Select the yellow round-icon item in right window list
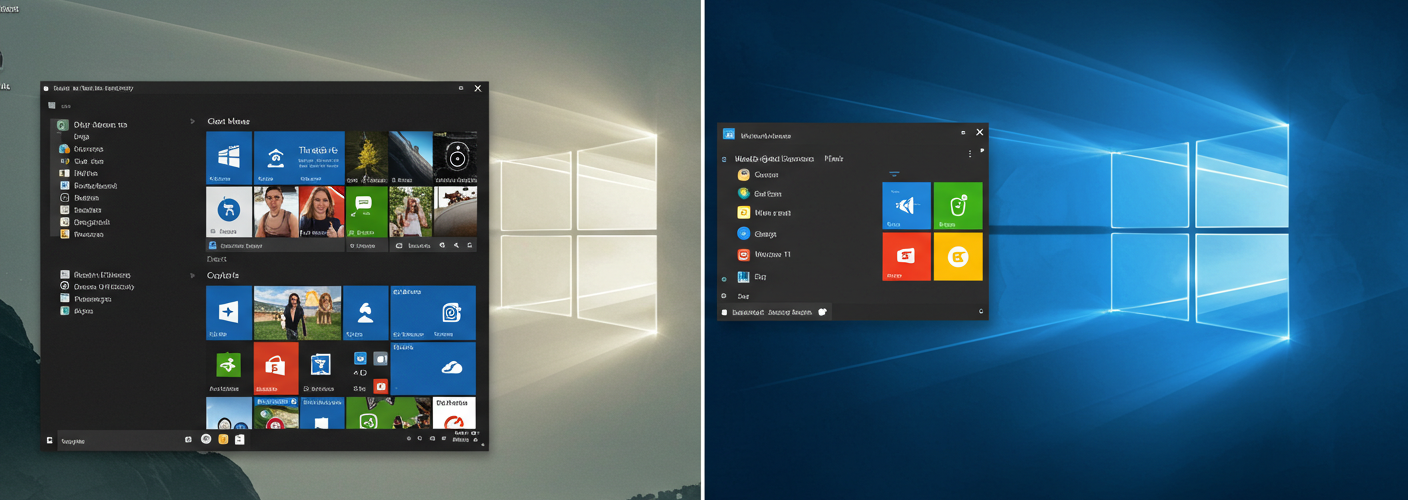 (758, 175)
